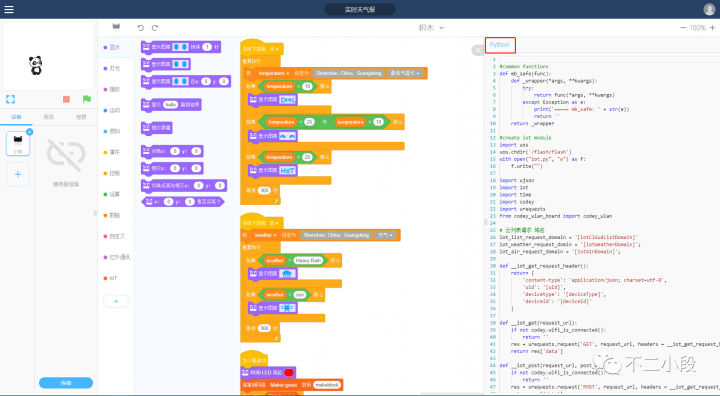Edit Shenzhen location in weather block
This screenshot has width=720, height=396.
[x=336, y=235]
